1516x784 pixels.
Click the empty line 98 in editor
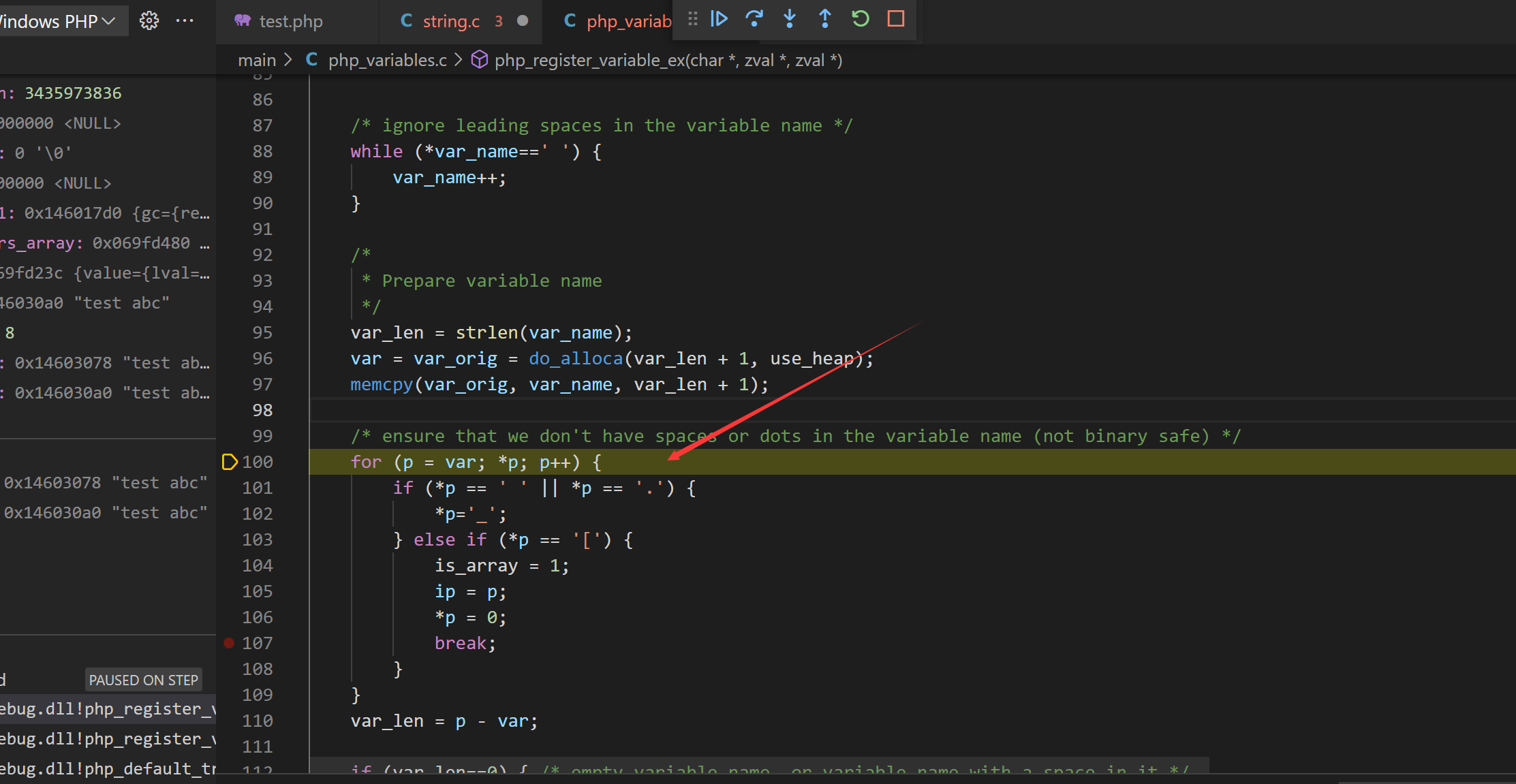click(x=913, y=410)
